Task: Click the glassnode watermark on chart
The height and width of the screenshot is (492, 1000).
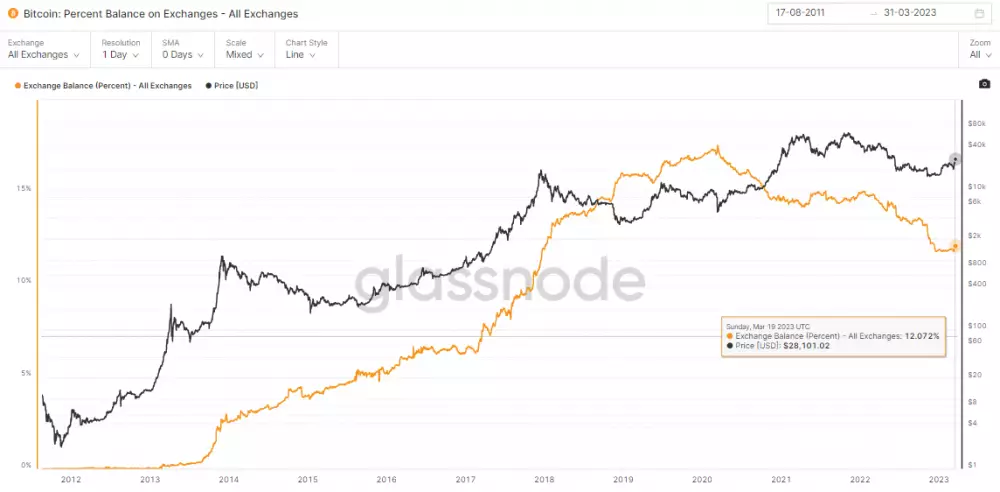Action: [500, 279]
